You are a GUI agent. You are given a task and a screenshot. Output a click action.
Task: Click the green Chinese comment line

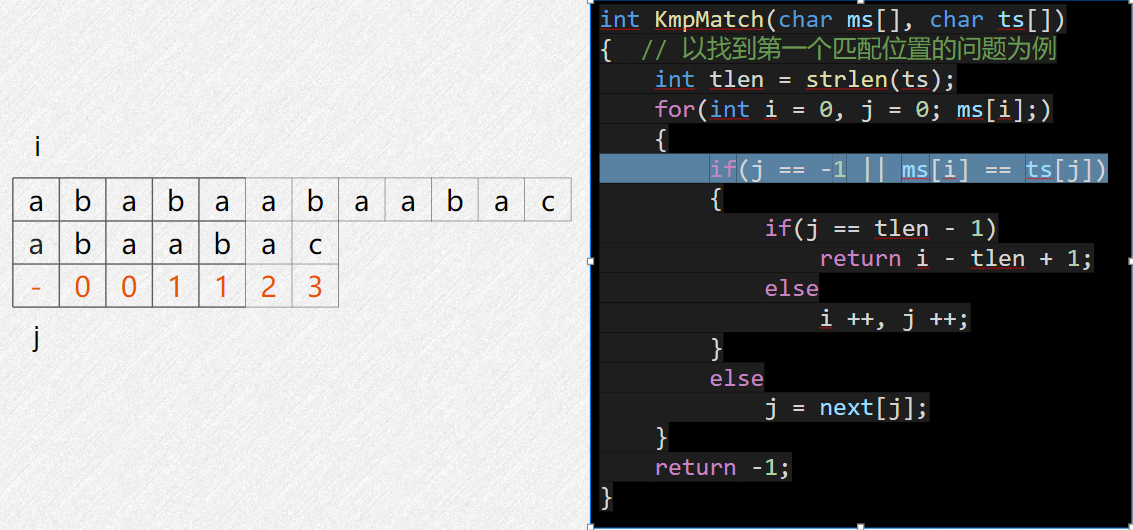click(x=849, y=50)
